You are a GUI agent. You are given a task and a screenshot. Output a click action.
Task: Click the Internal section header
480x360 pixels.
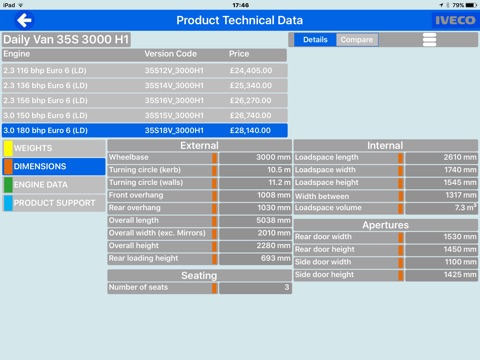[x=385, y=146]
